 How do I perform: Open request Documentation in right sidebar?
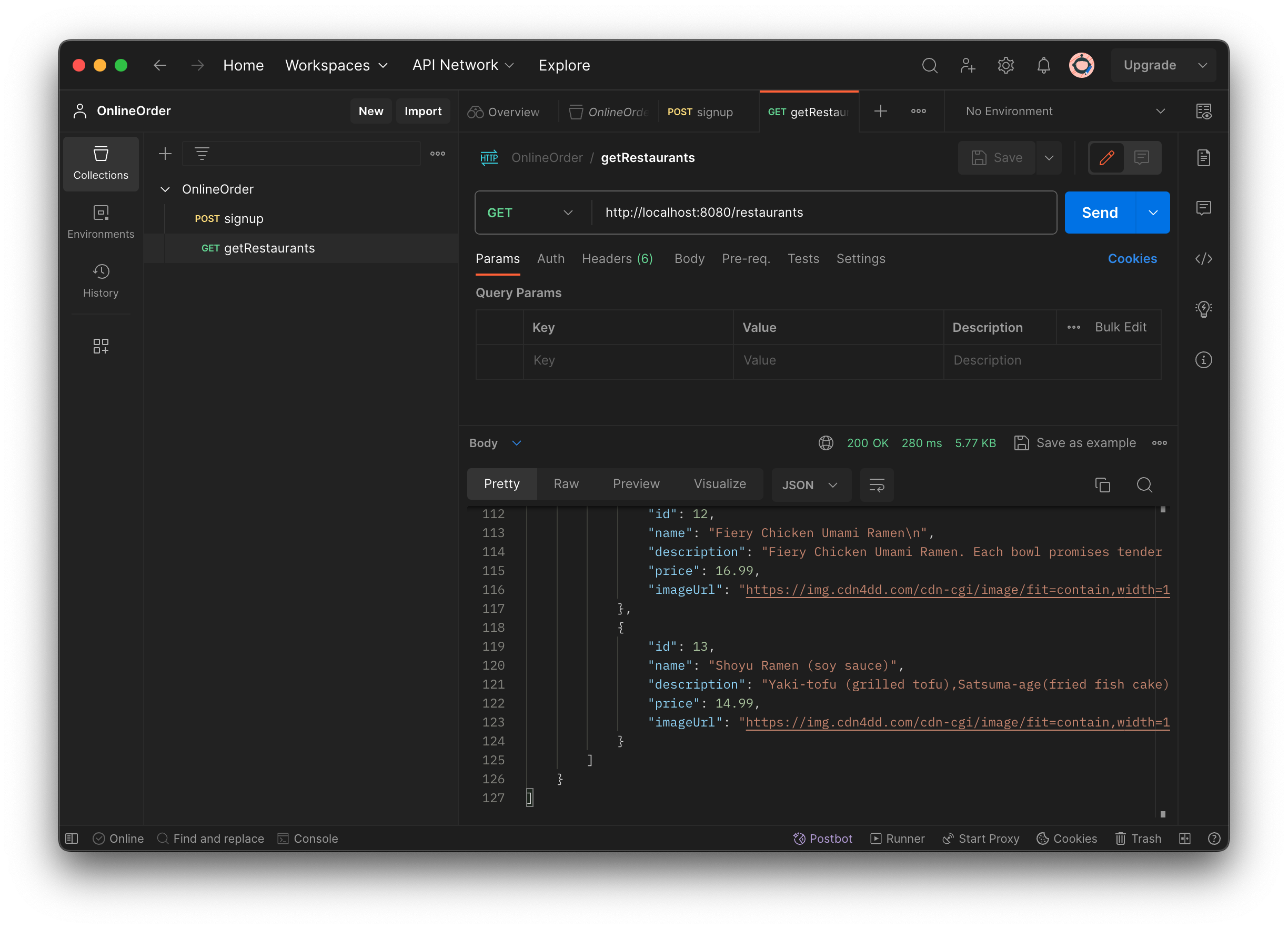pos(1204,158)
